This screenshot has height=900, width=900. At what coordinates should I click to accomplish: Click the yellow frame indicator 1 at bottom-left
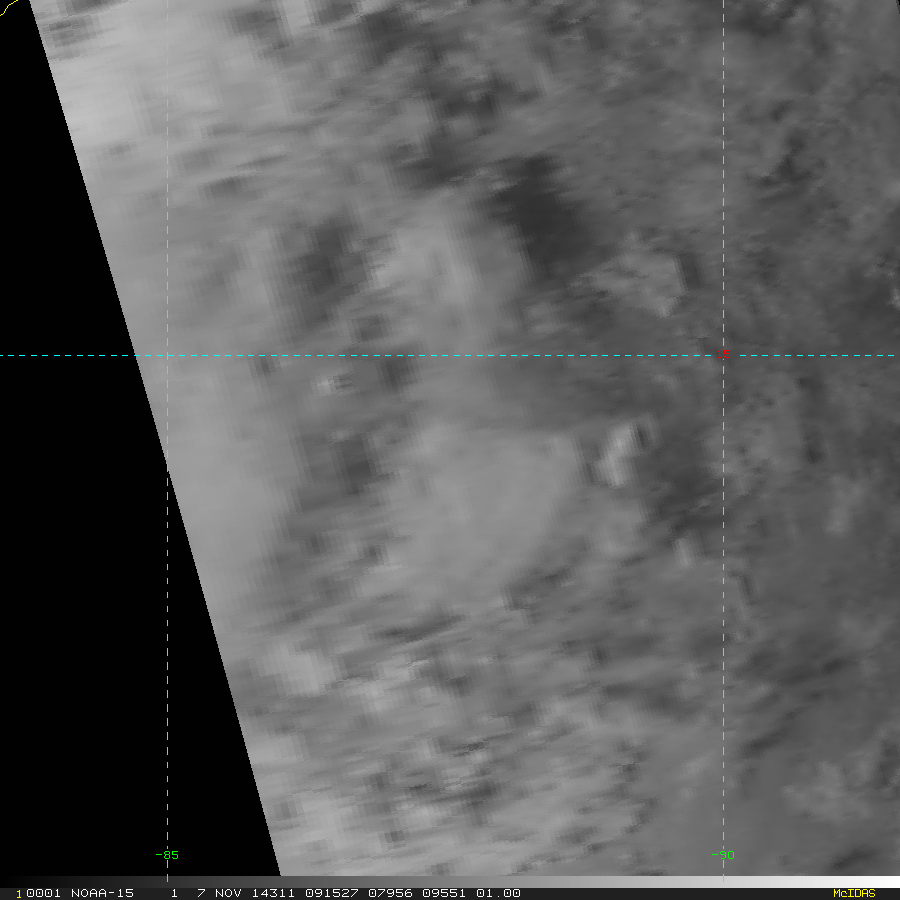coord(19,894)
